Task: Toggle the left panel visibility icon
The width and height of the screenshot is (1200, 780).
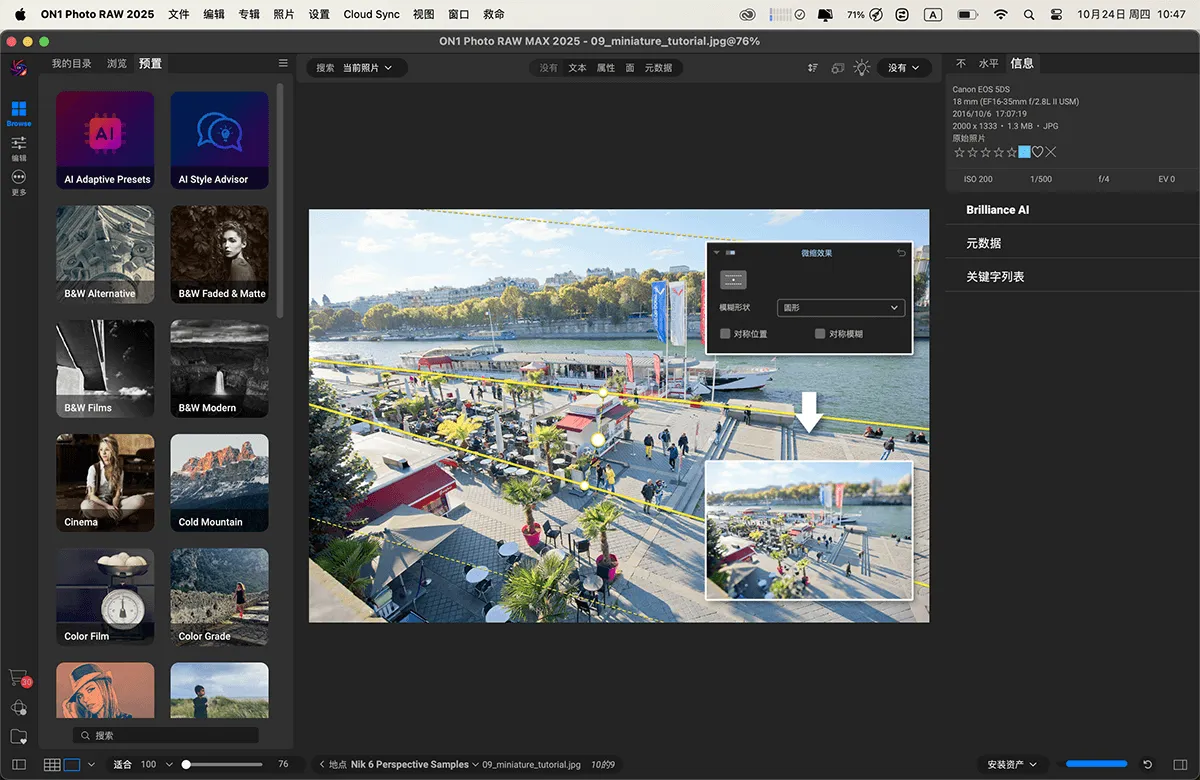Action: point(19,765)
